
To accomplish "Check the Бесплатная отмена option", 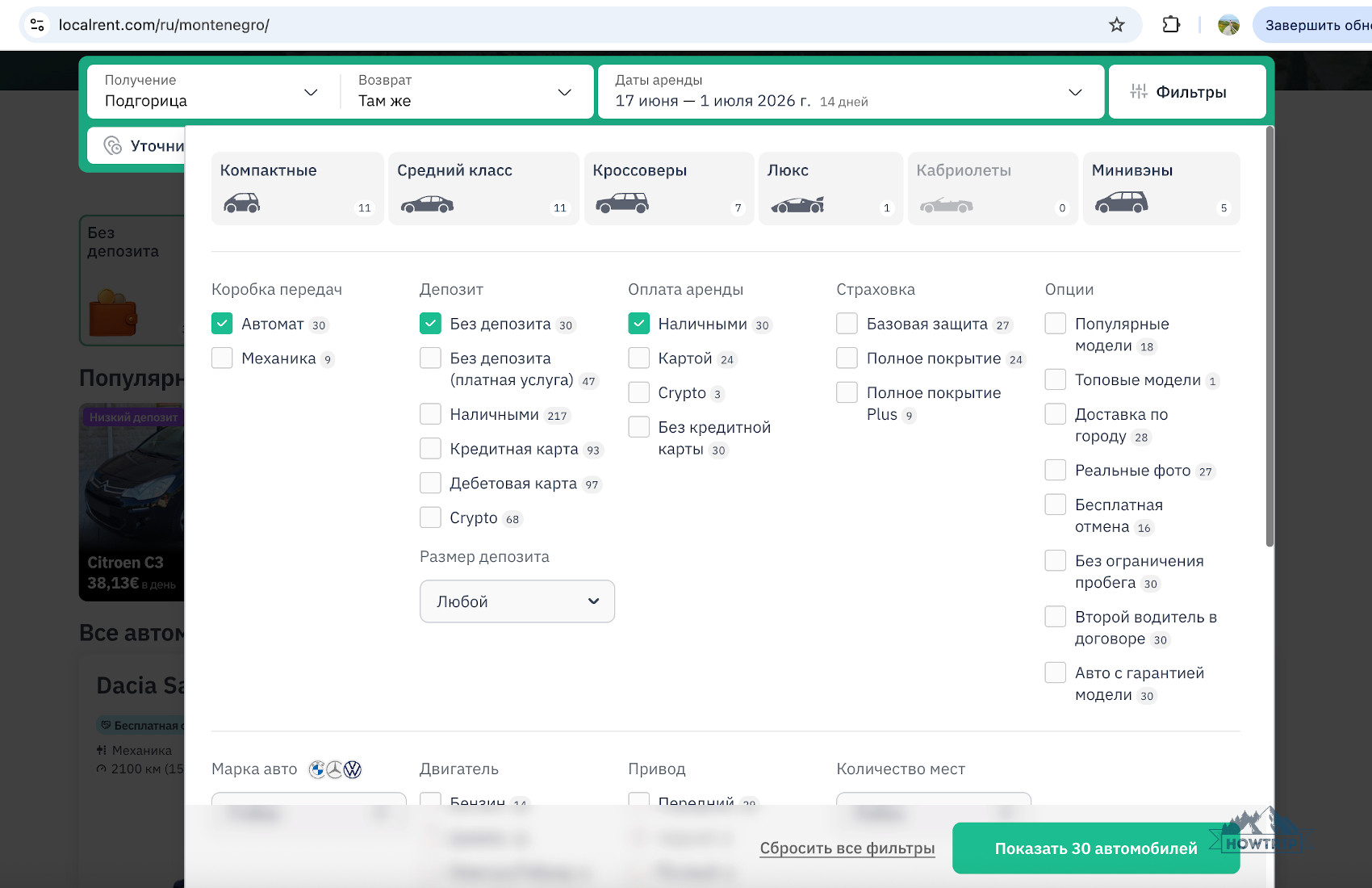I will 1055,505.
